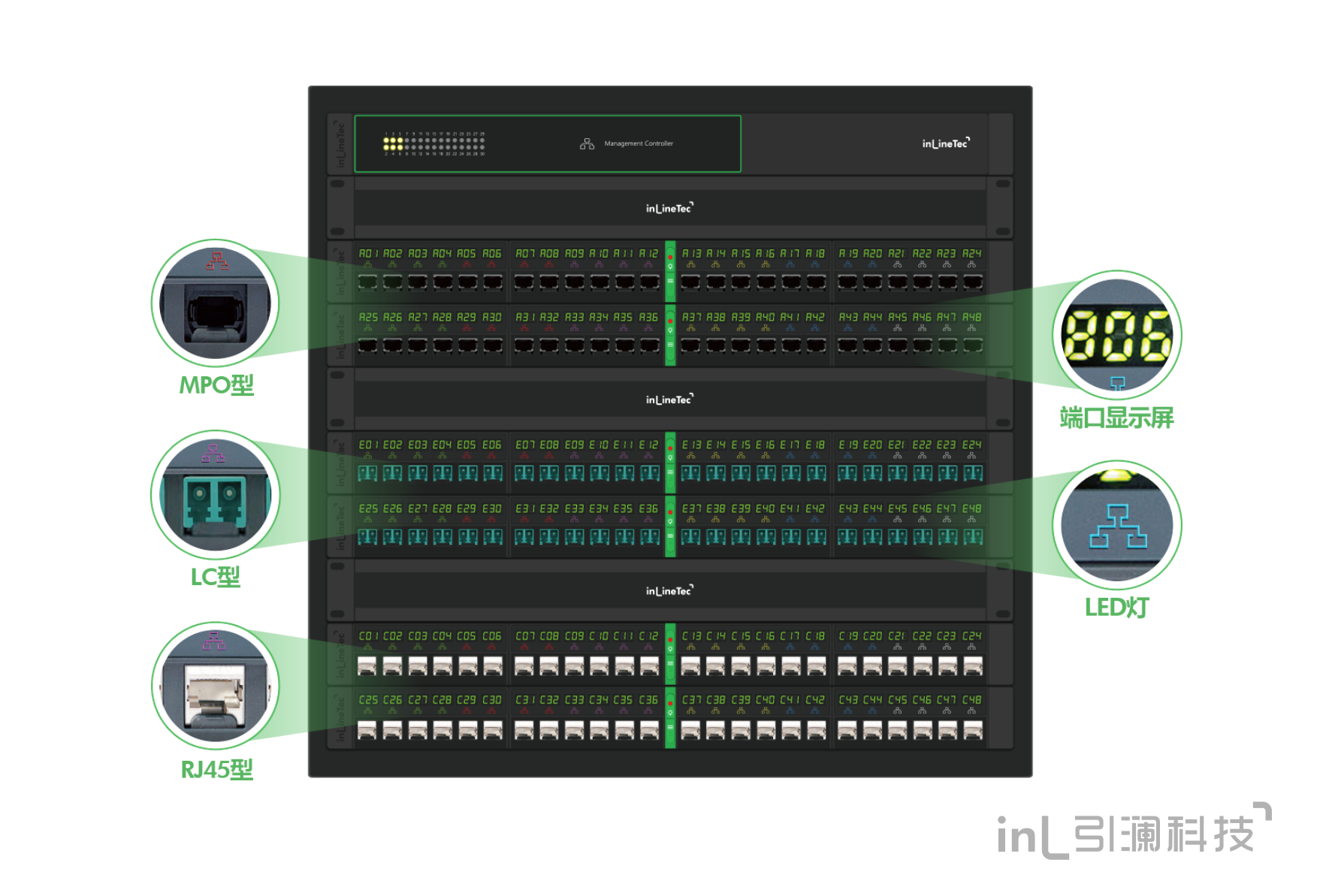Click port label A03
Screen dimensions: 1332x896
pos(417,254)
